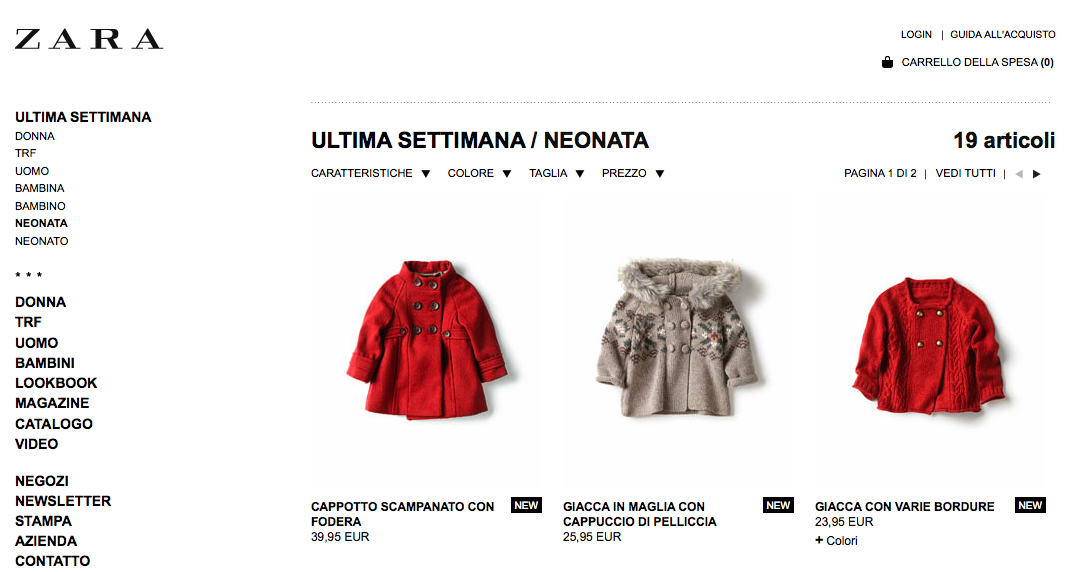The width and height of the screenshot is (1076, 572).
Task: Go to next page arrow
Action: (1037, 174)
